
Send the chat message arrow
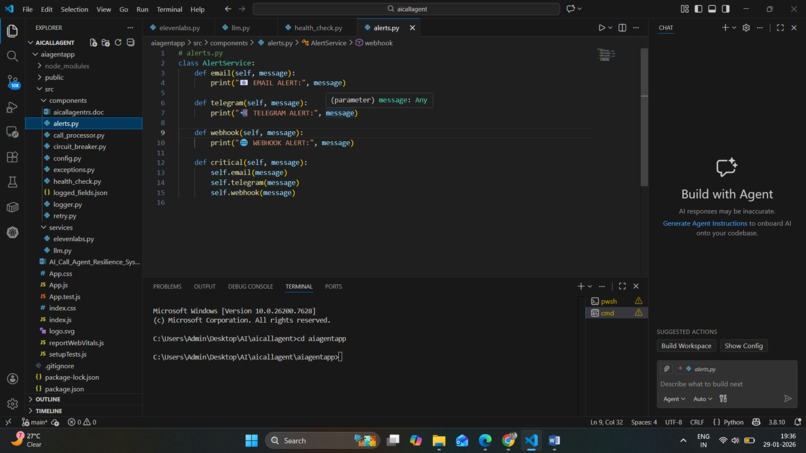pos(787,398)
